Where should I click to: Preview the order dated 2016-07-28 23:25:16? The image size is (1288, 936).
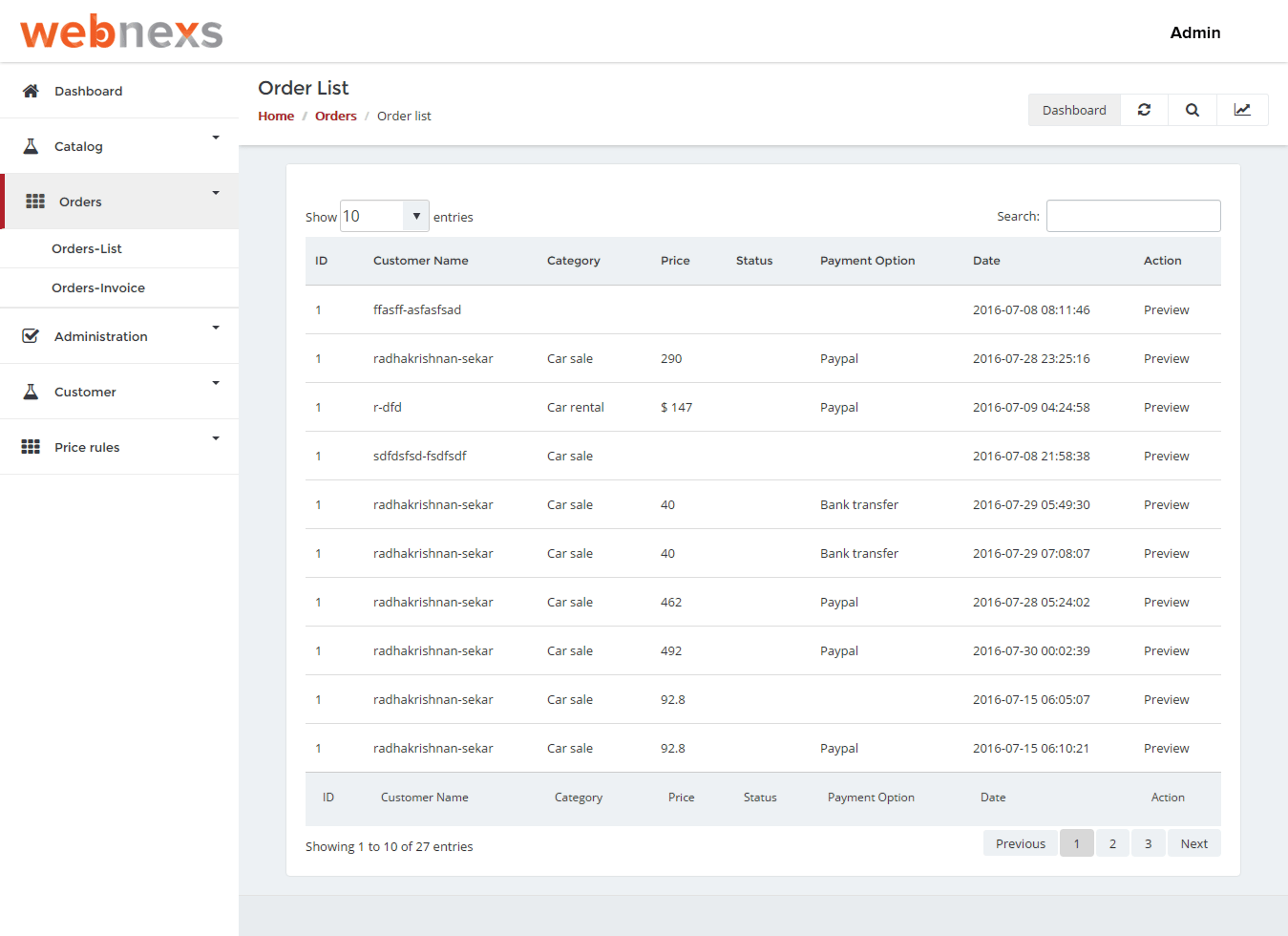(1167, 358)
